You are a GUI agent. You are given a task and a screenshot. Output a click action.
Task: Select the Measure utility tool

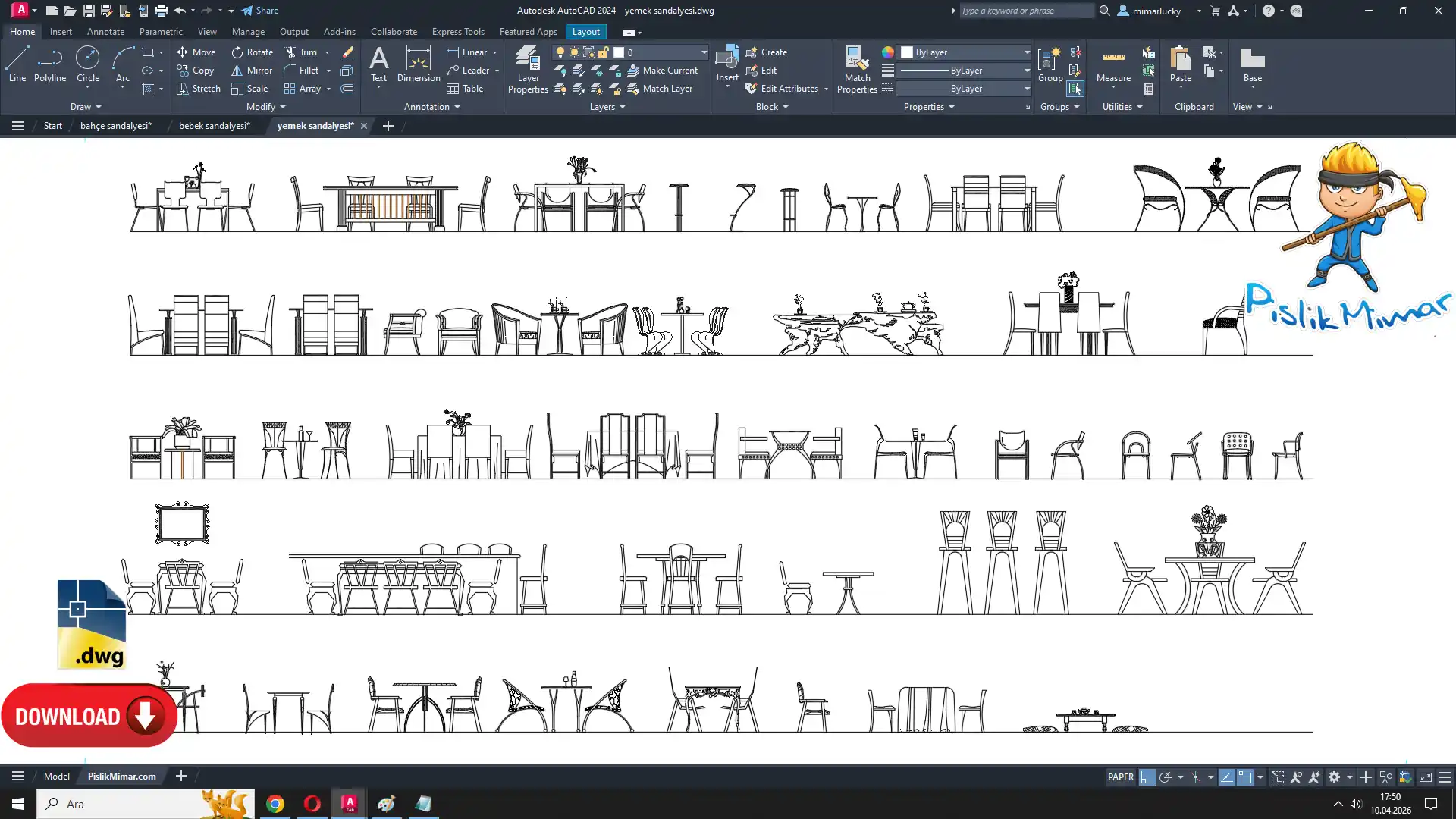[1113, 64]
